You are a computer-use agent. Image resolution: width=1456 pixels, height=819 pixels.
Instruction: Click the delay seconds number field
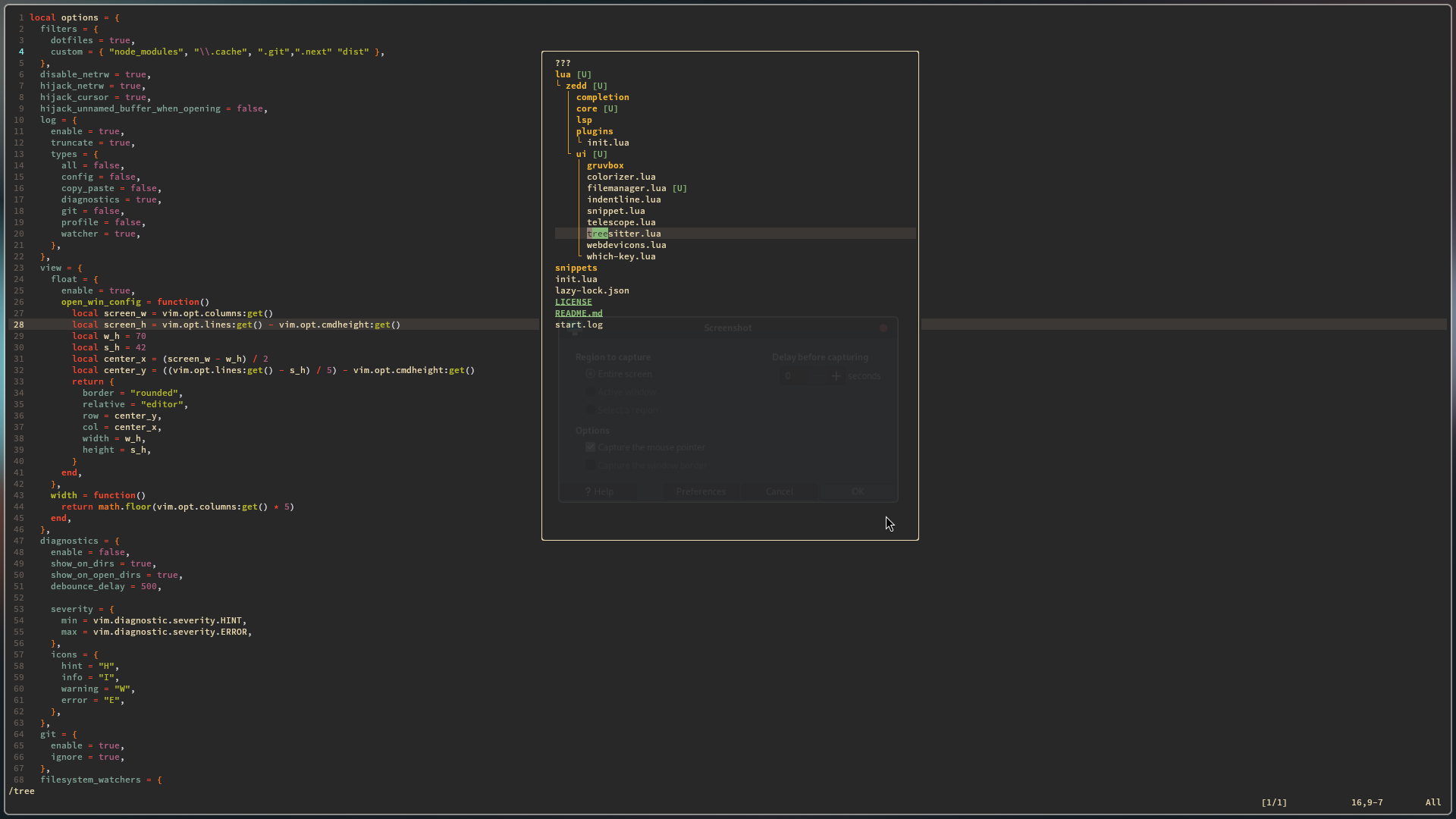pos(794,376)
